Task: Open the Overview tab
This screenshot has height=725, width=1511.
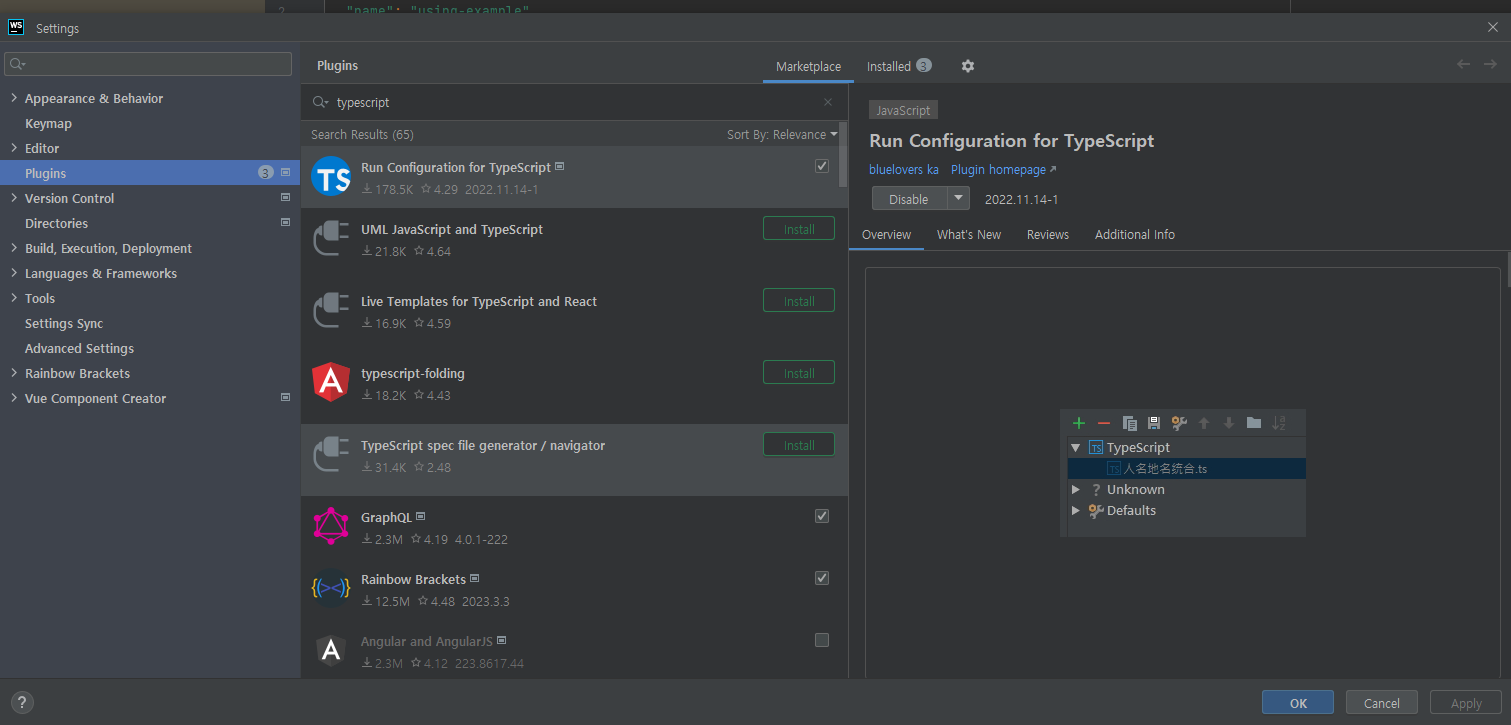Action: (x=886, y=235)
